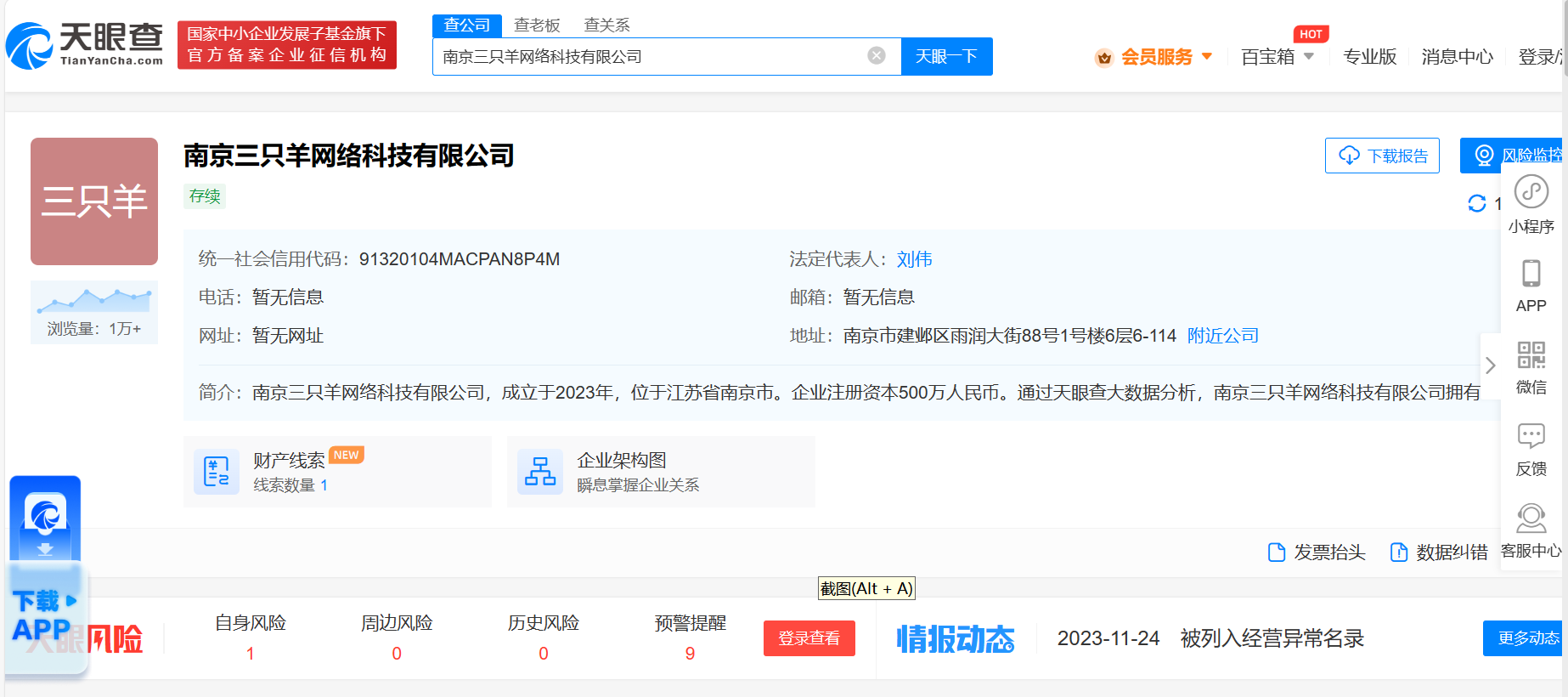This screenshot has height=697, width=1568.
Task: Click the 天眼一下 search button
Action: click(946, 57)
